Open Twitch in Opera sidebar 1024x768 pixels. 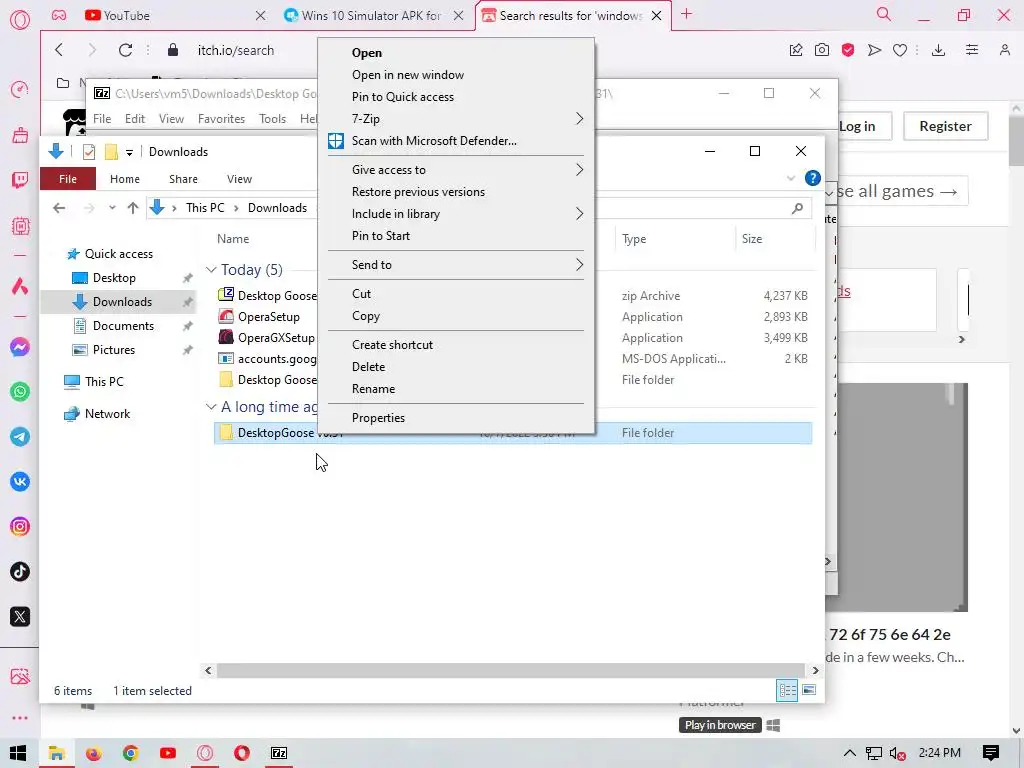[x=20, y=180]
